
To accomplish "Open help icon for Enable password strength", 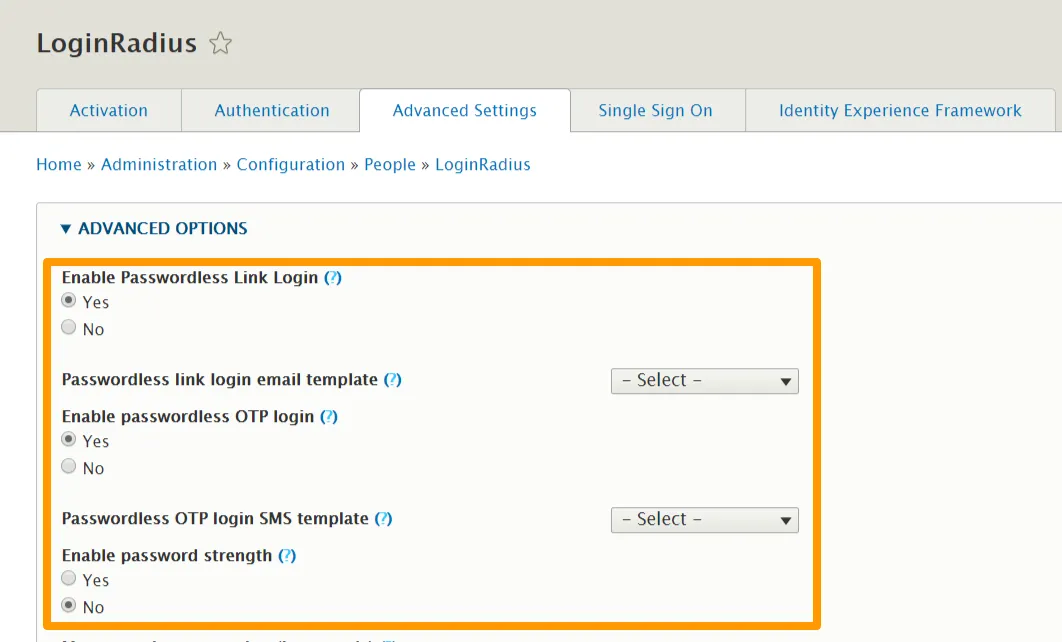I will tap(287, 556).
